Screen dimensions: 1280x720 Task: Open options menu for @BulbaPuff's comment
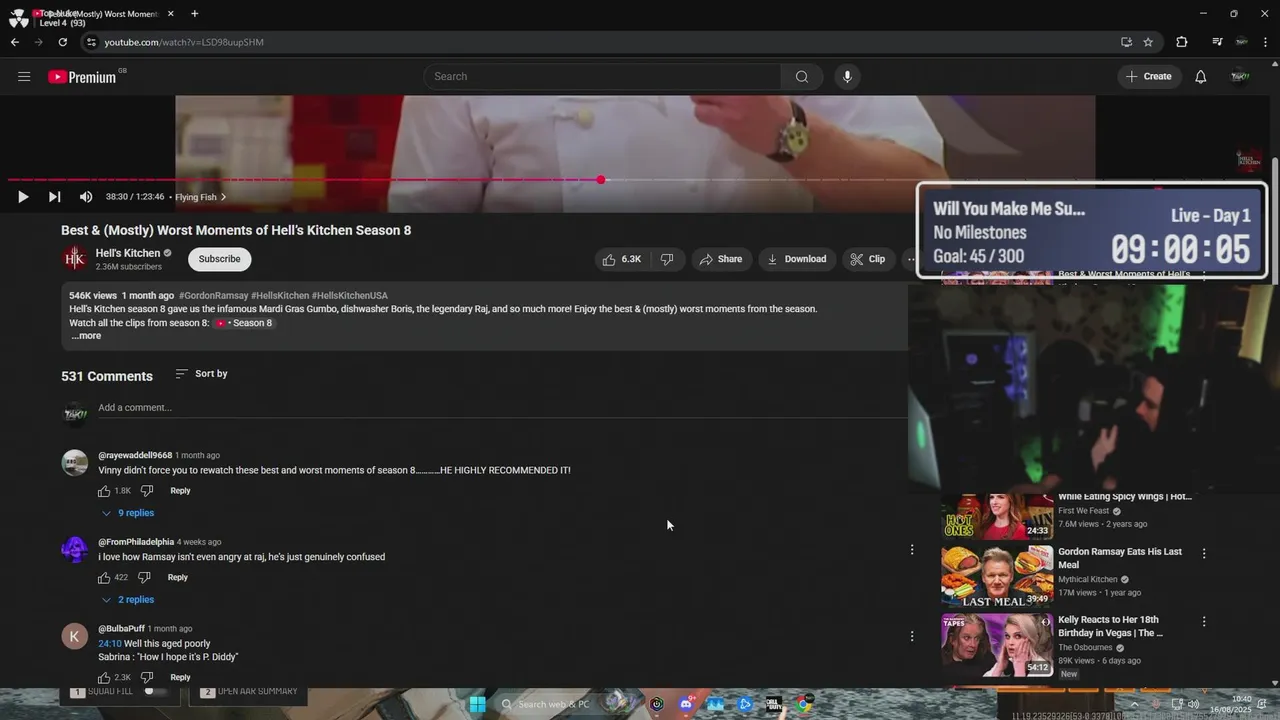(x=911, y=636)
